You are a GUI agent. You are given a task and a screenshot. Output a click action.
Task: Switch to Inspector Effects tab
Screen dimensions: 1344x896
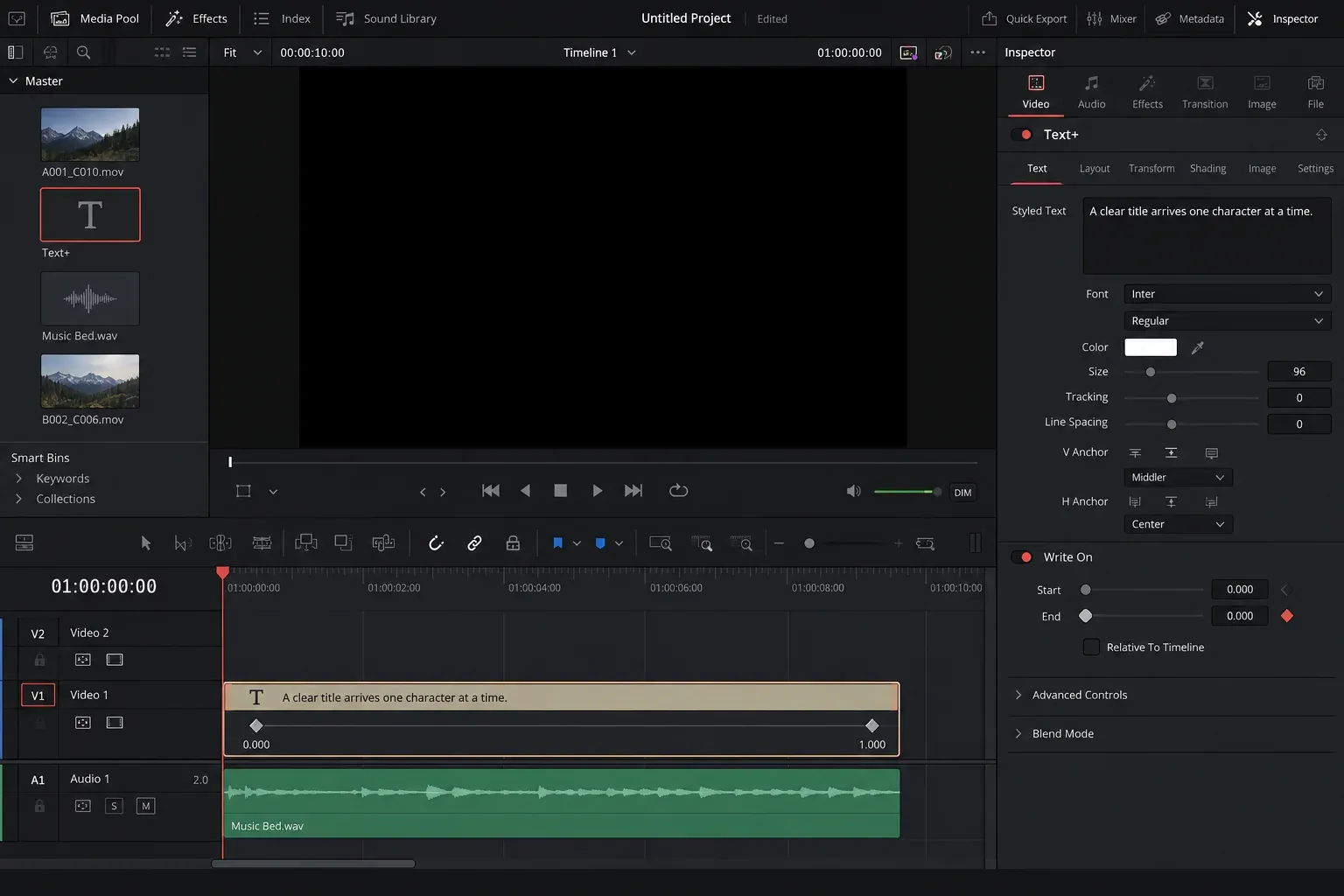click(1147, 92)
